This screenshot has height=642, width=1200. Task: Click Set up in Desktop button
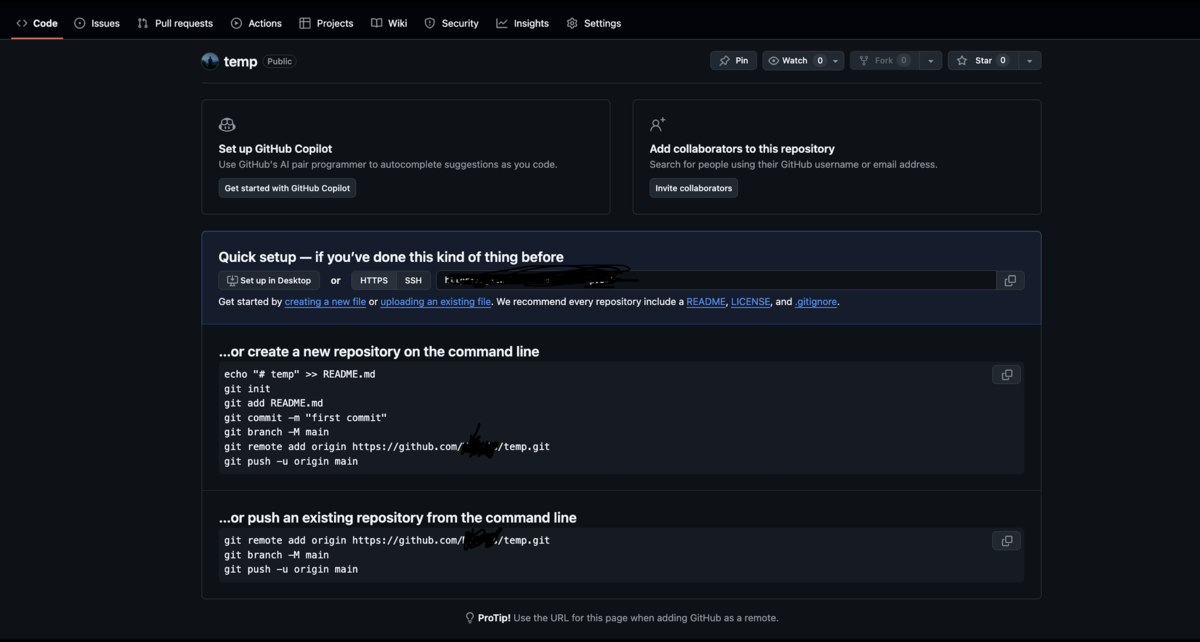click(269, 281)
